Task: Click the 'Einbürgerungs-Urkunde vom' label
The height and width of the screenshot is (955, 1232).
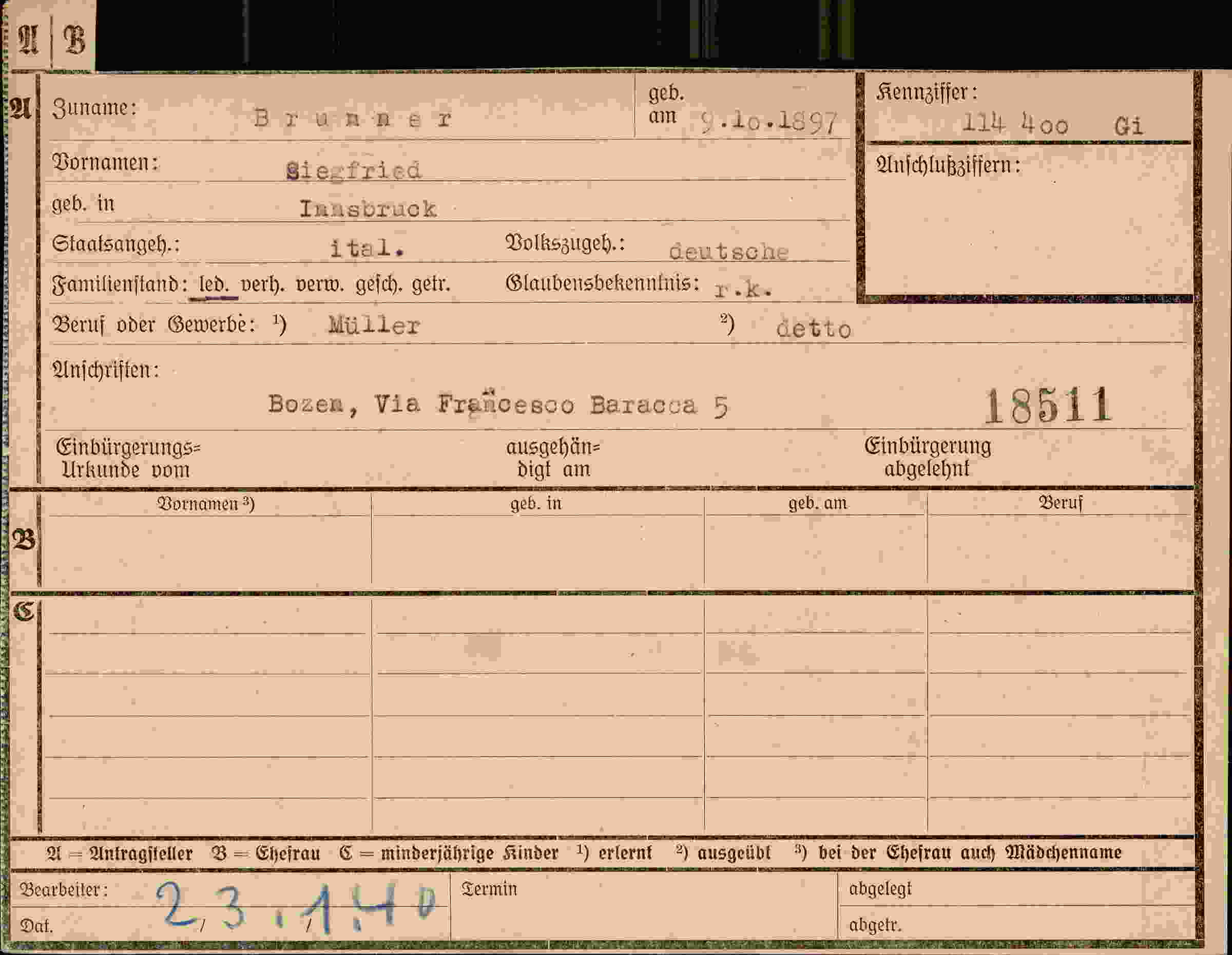Action: click(128, 459)
